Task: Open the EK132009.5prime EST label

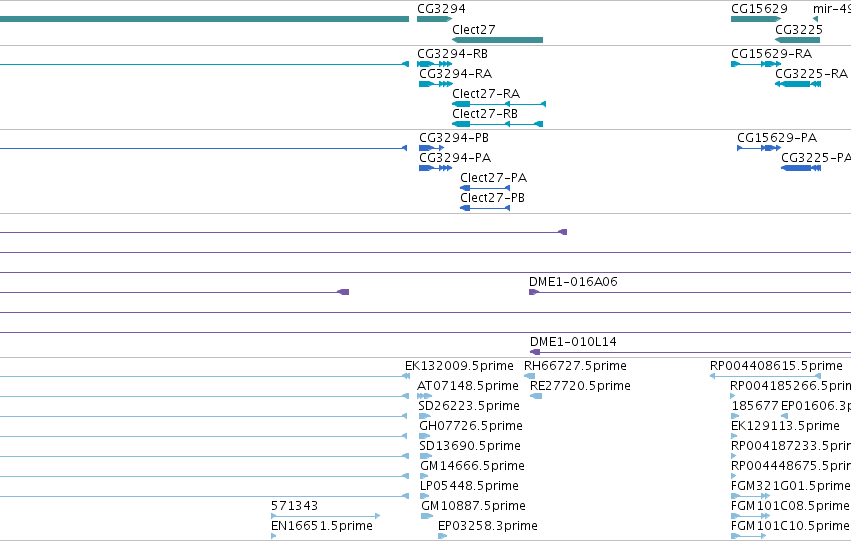Action: tap(459, 366)
